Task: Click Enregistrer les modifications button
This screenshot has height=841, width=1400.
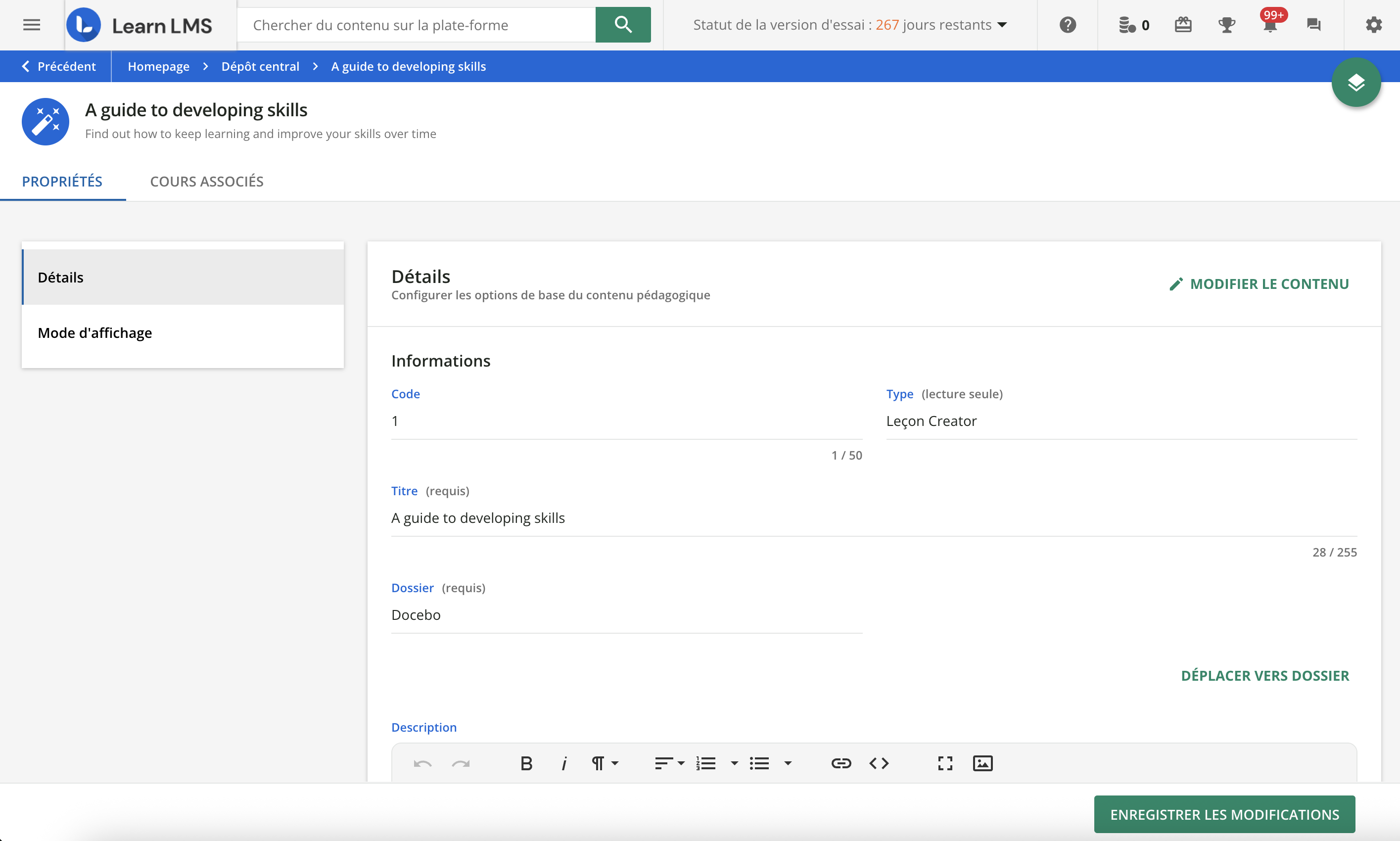Action: tap(1224, 814)
